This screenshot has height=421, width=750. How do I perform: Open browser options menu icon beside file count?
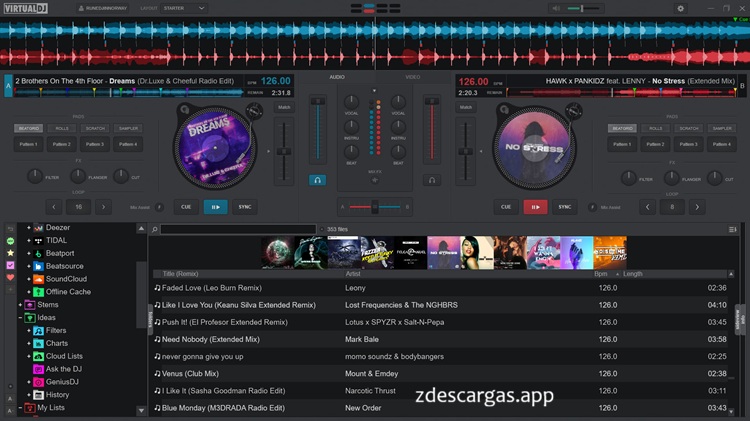[732, 229]
